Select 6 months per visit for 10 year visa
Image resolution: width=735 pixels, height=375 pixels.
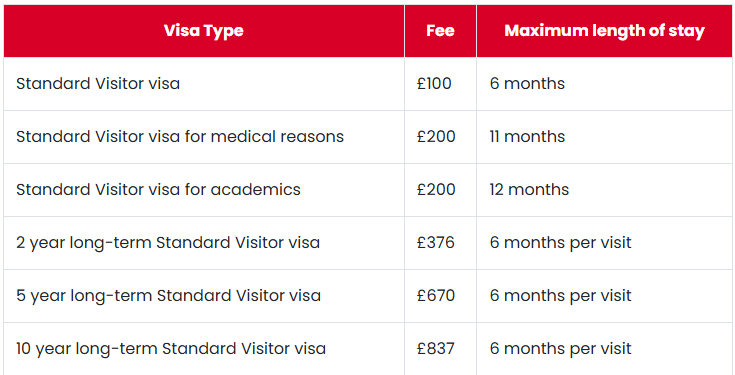click(561, 349)
